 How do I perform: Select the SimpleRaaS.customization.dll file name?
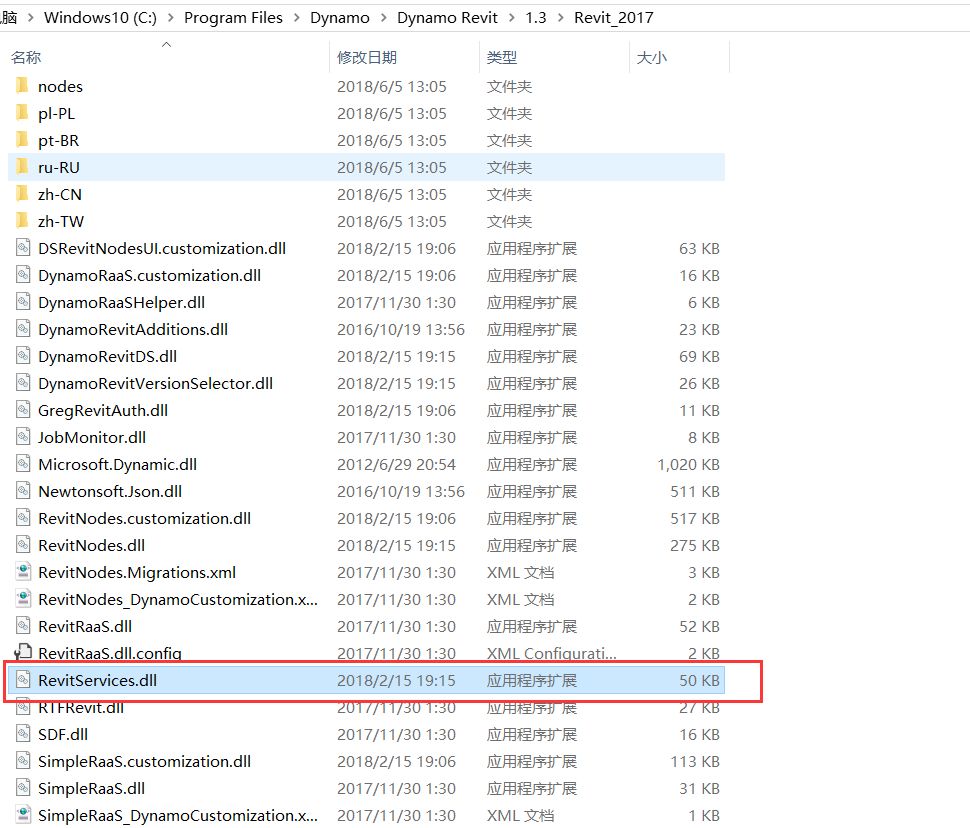coord(145,761)
